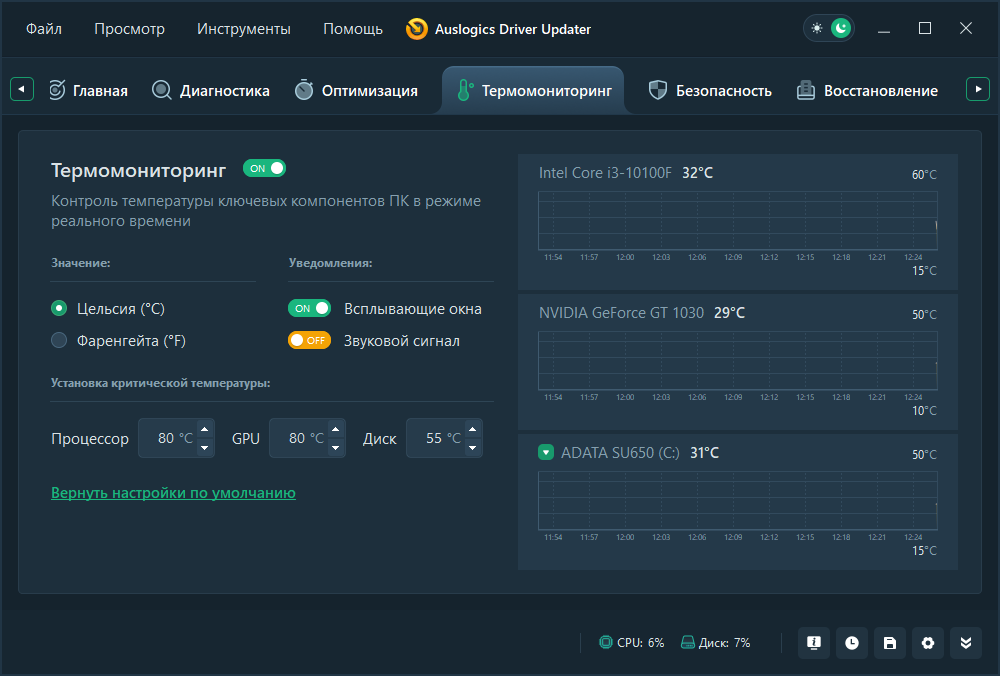Expand the double-chevron panel at bottom right
This screenshot has height=676, width=1000.
[x=966, y=643]
